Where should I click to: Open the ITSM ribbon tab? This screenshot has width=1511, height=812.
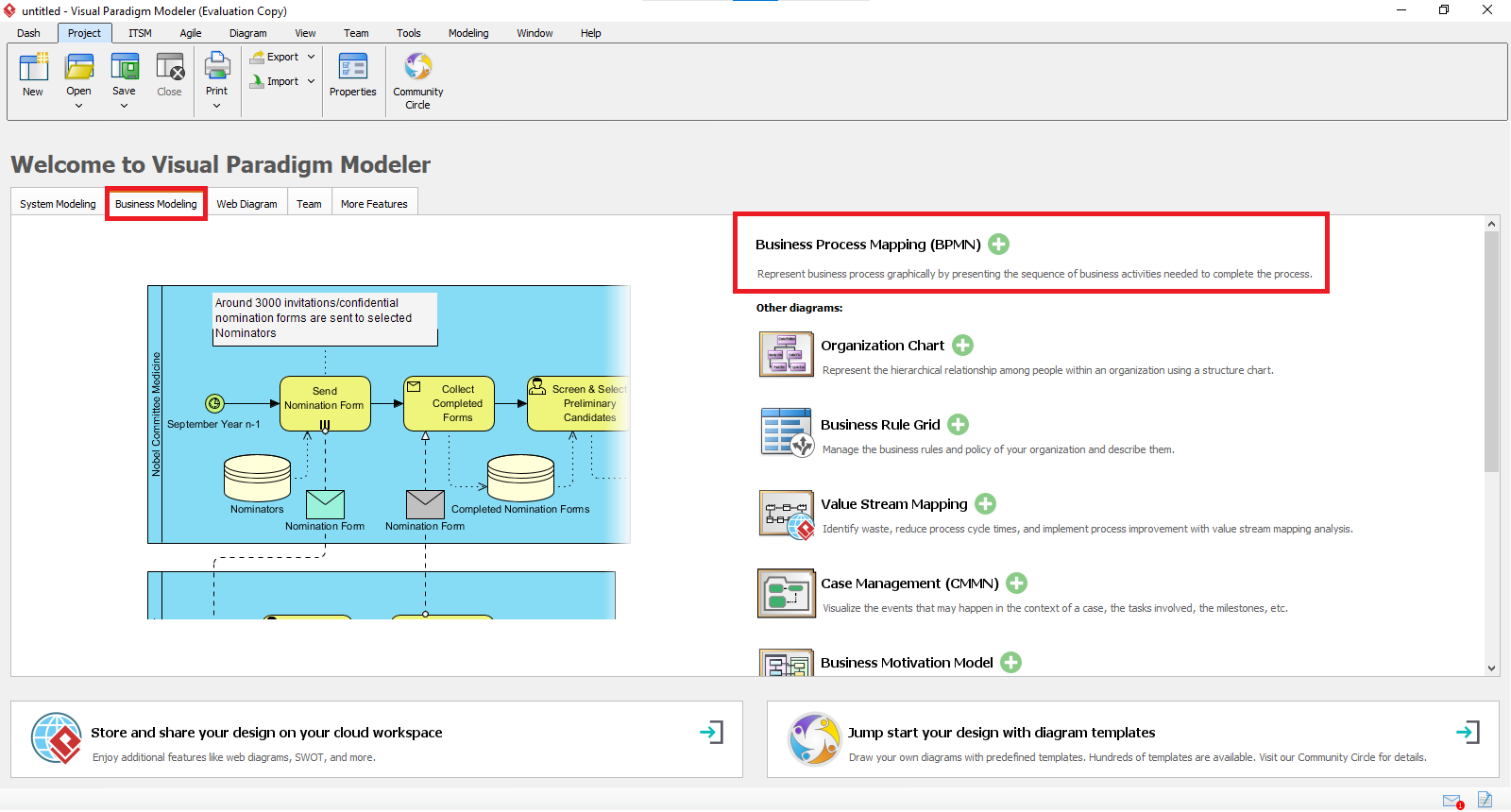[140, 33]
